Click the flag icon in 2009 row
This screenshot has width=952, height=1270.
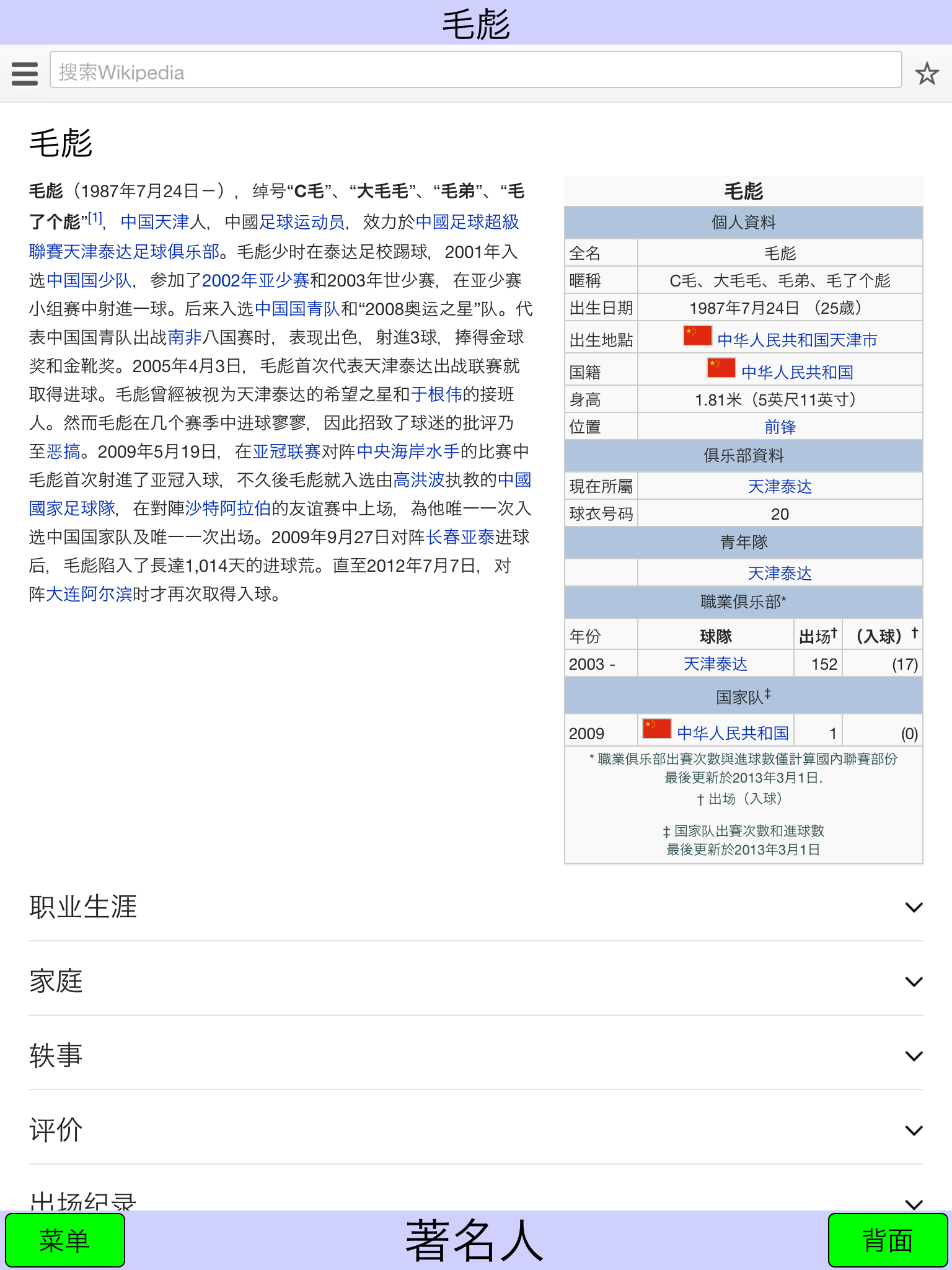657,729
